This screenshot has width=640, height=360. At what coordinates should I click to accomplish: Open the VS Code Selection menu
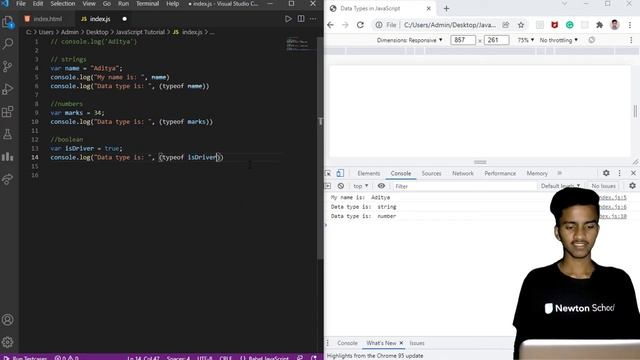point(62,4)
